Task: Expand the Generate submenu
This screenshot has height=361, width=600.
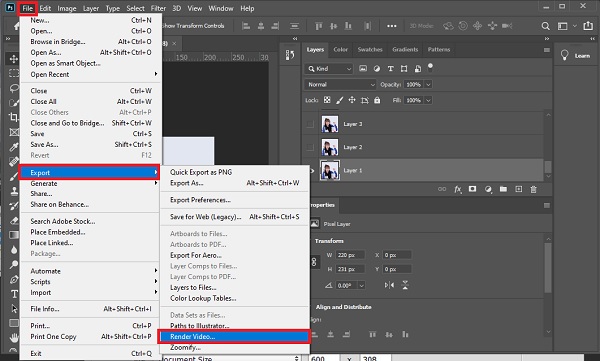Action: (91, 183)
